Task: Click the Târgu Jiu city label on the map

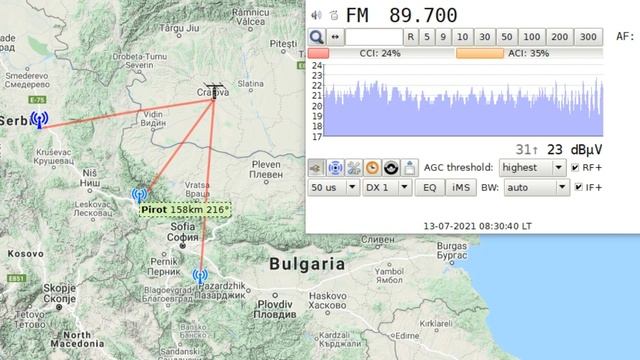Action: point(179,28)
